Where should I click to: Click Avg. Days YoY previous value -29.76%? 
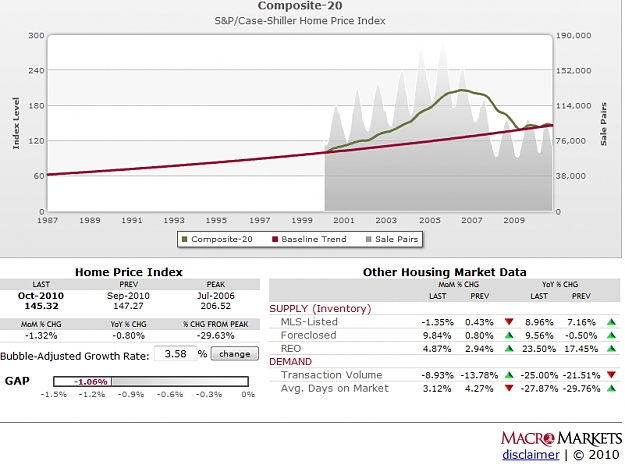(581, 389)
